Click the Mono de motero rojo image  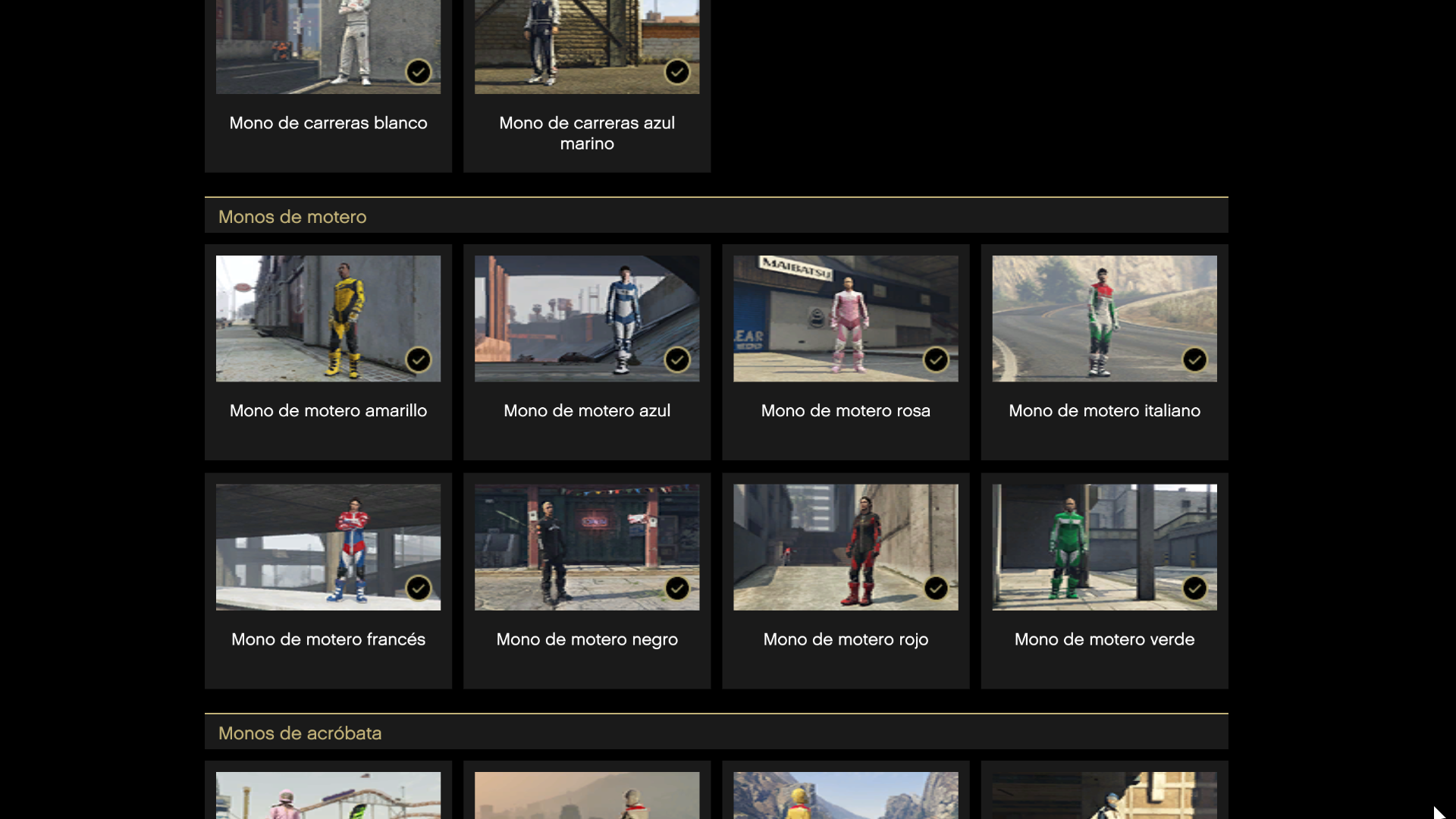click(x=845, y=547)
